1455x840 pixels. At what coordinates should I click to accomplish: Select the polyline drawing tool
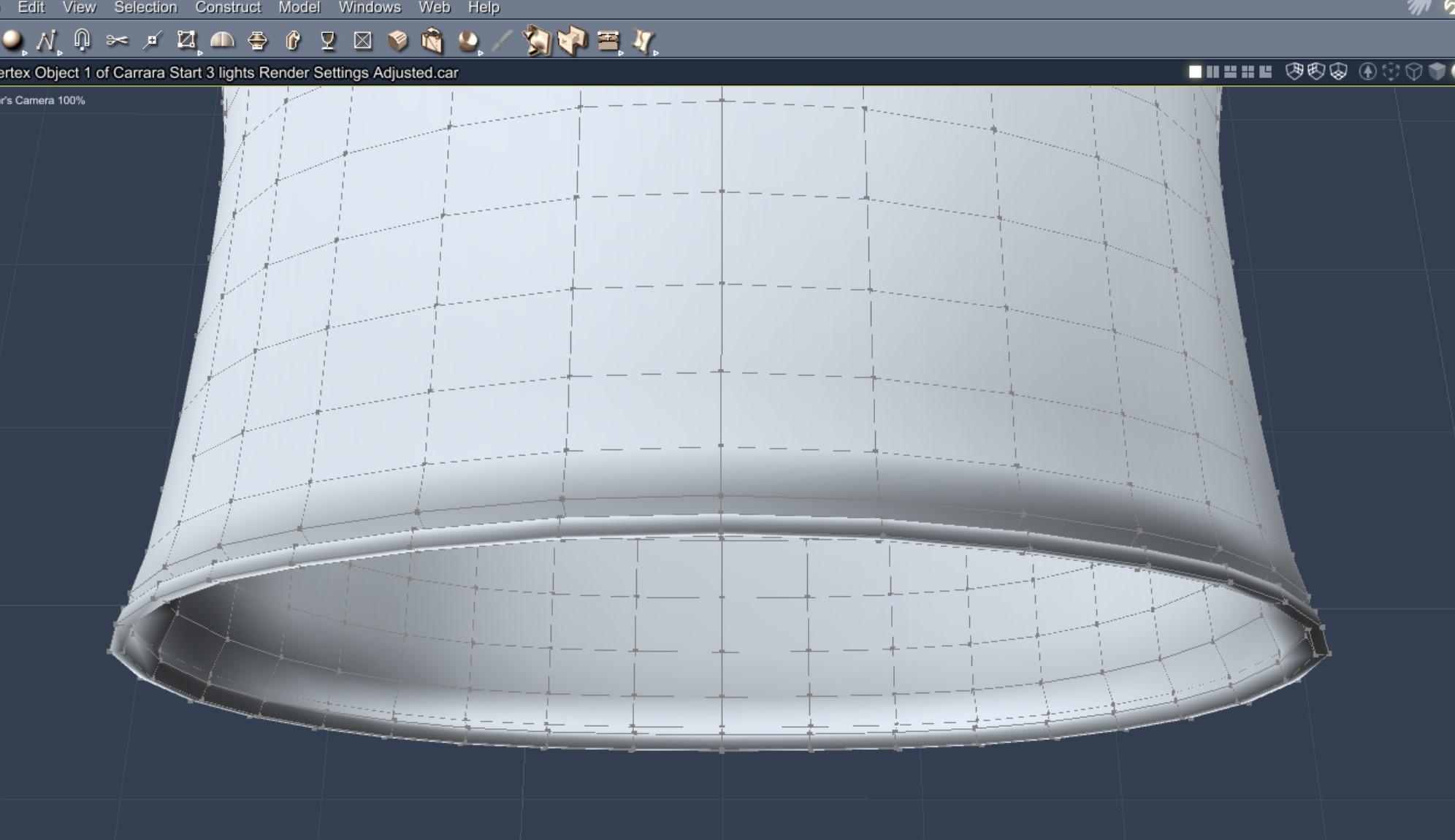(46, 40)
